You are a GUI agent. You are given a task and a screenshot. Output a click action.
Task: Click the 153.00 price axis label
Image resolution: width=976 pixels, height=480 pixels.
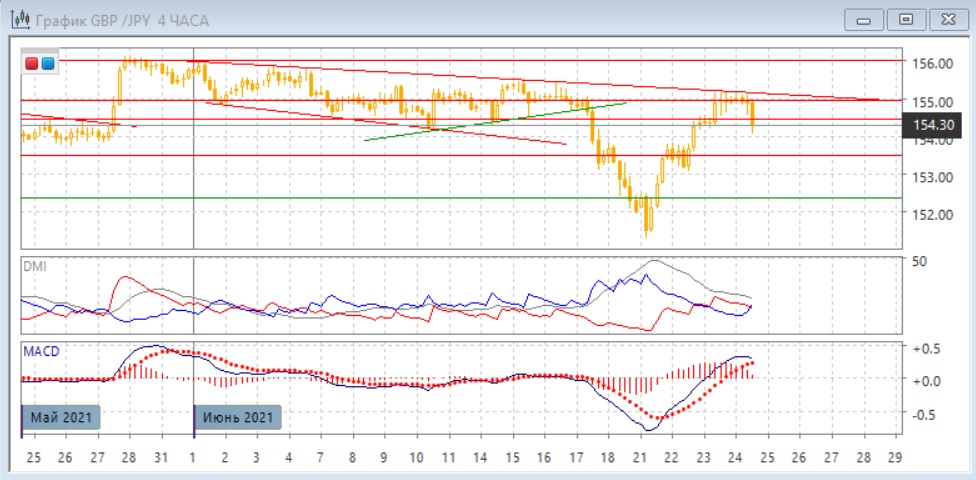point(931,177)
